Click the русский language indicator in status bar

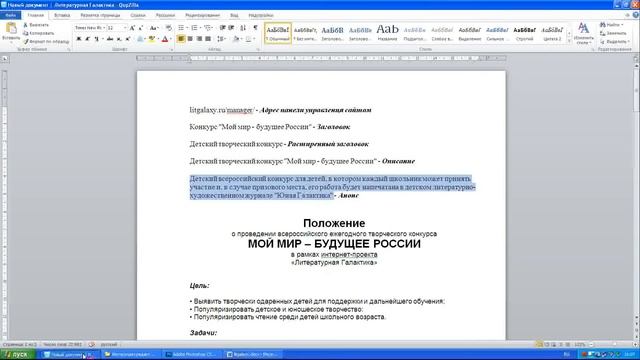point(109,344)
